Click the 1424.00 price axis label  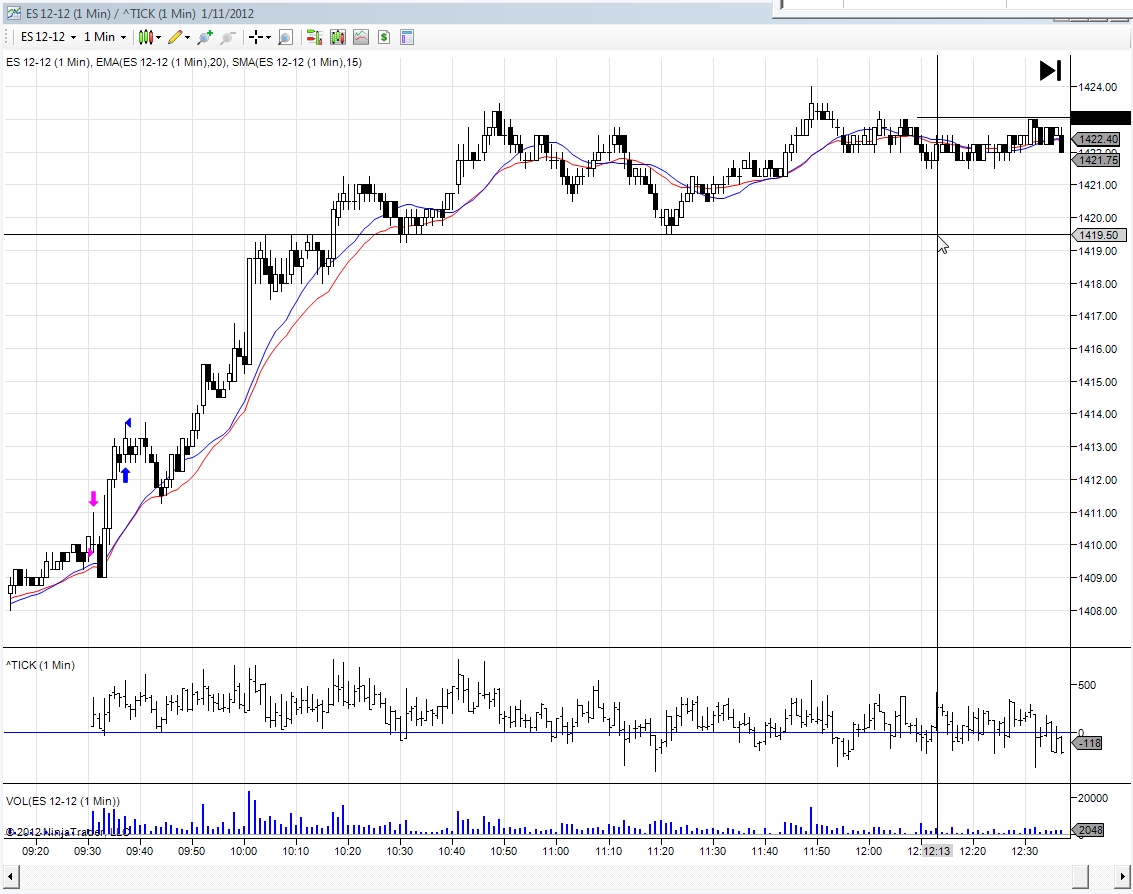[x=1098, y=87]
